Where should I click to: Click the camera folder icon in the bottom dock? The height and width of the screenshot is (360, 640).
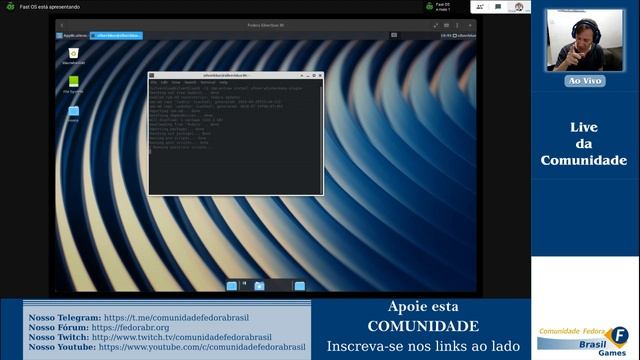click(x=259, y=286)
